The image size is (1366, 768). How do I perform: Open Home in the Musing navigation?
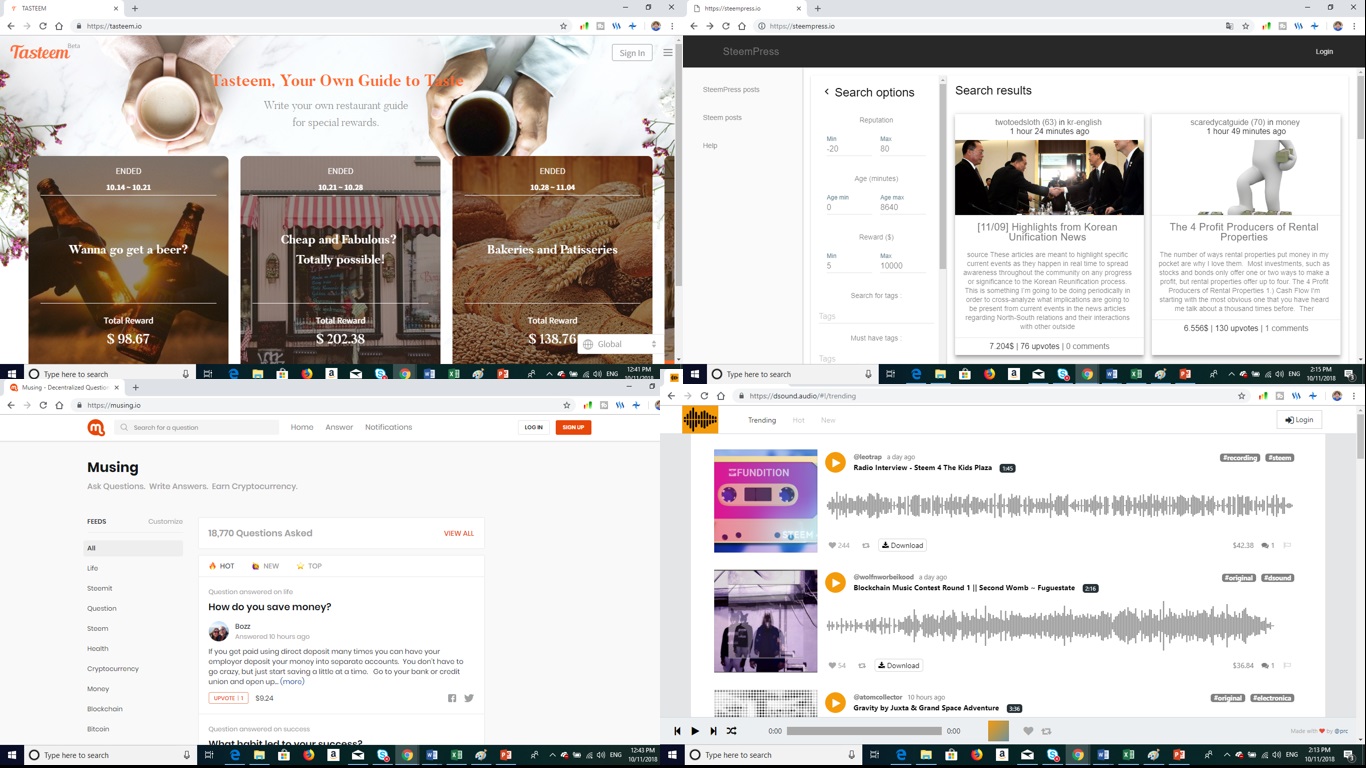pyautogui.click(x=302, y=427)
